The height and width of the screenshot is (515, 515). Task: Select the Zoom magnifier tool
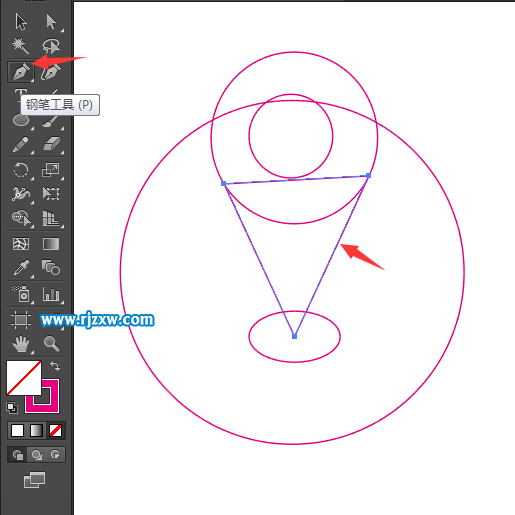tap(51, 344)
